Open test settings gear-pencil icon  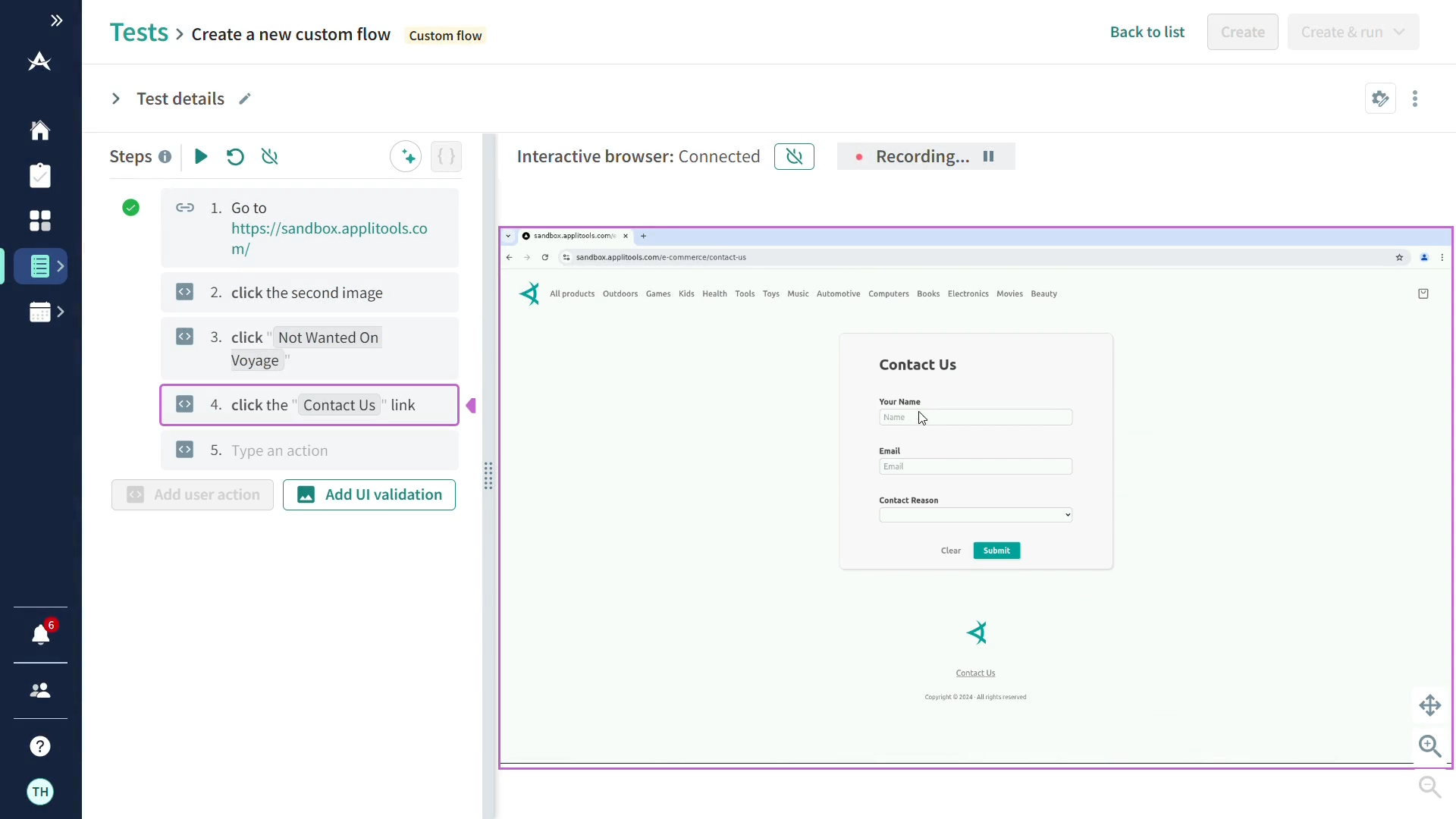pos(1380,99)
